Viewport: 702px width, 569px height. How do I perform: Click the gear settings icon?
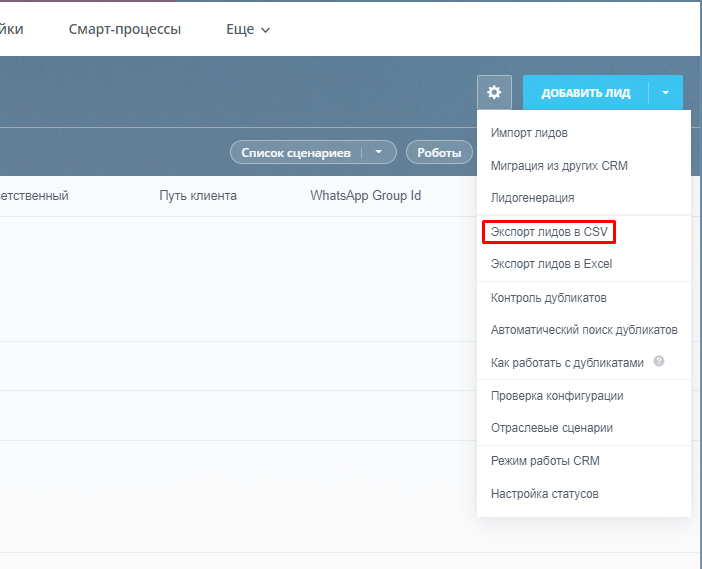[x=494, y=93]
